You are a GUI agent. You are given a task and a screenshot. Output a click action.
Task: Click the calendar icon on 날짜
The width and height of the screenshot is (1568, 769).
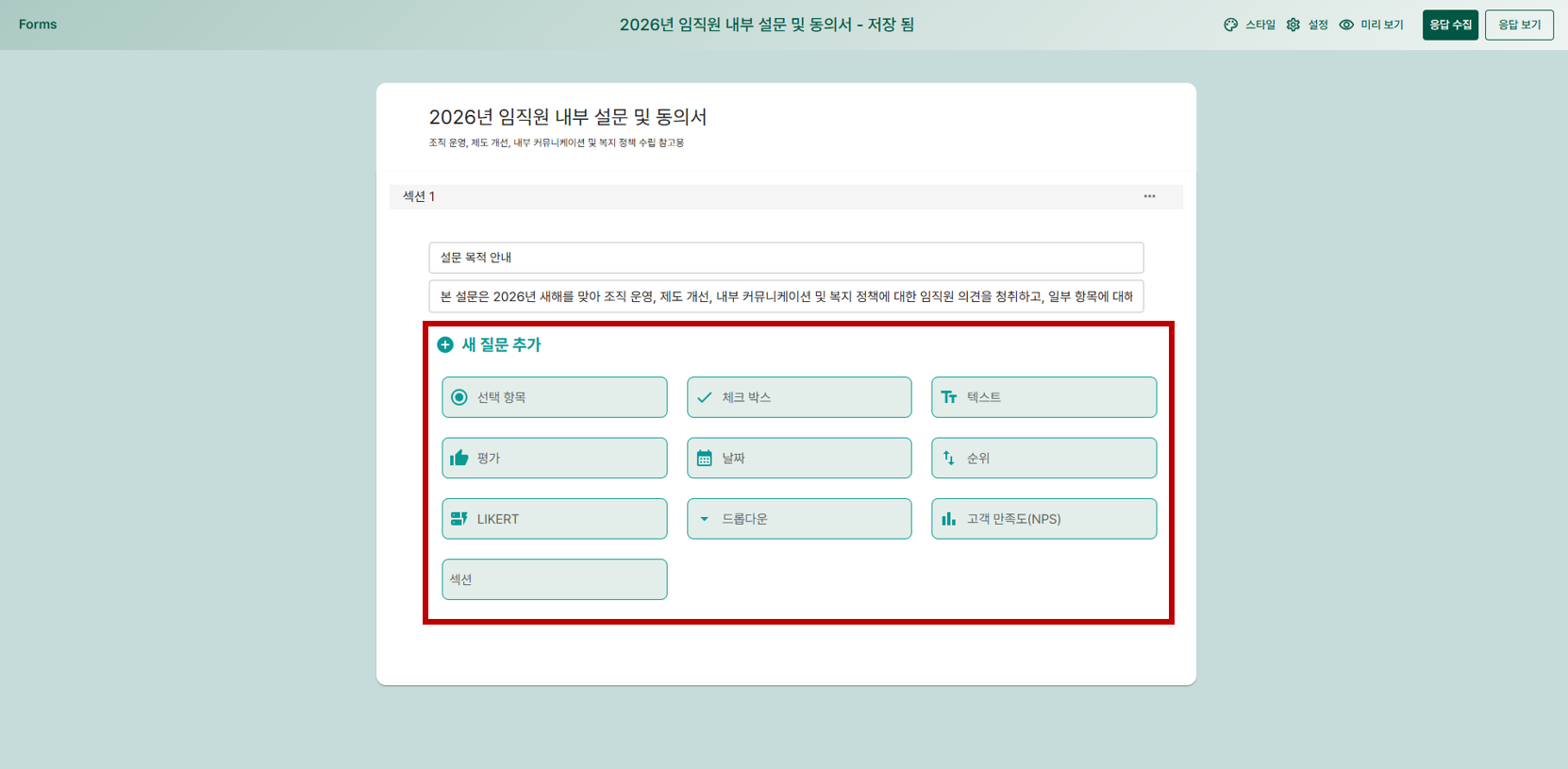tap(704, 458)
